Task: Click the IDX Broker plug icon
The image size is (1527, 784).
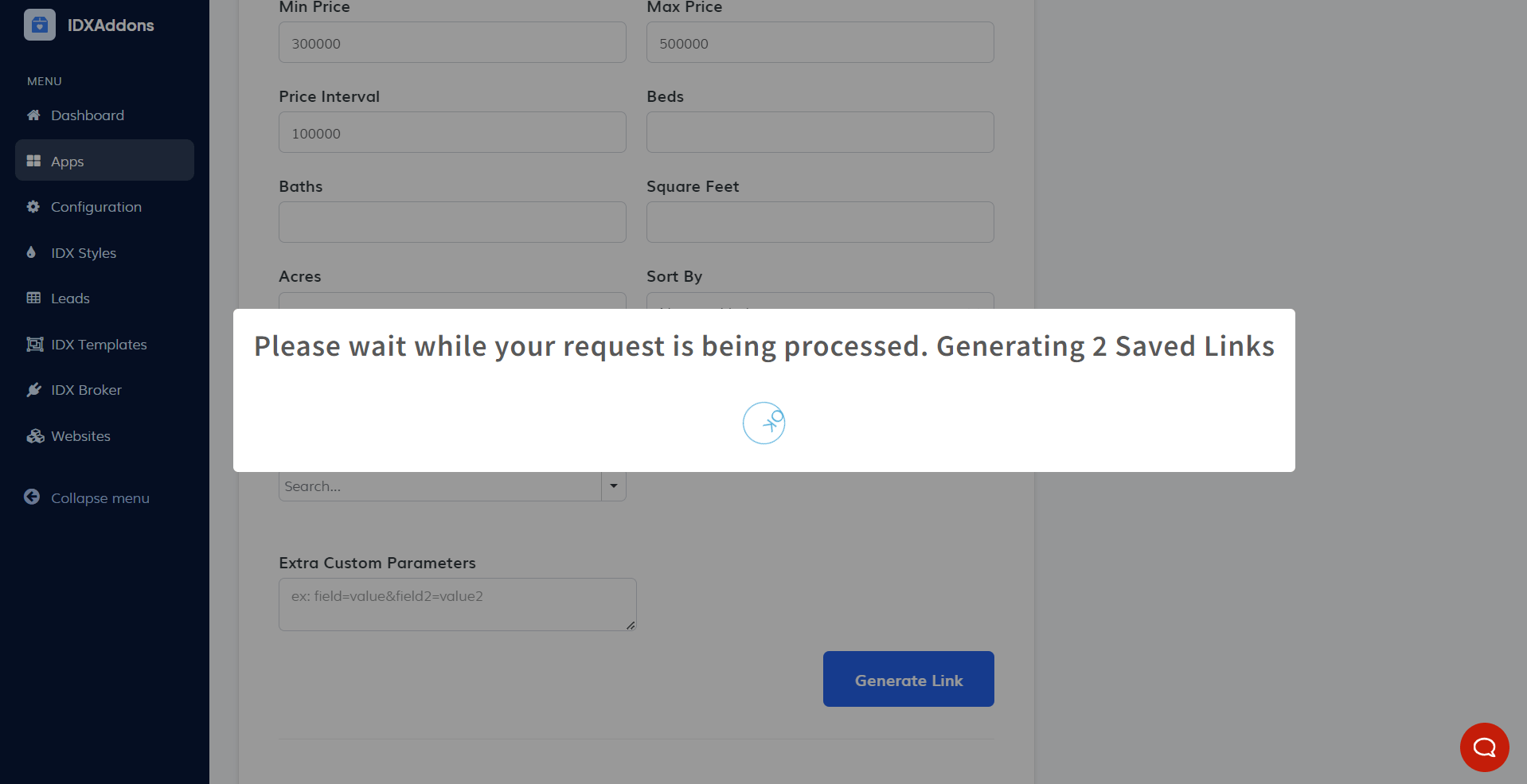Action: 33,390
